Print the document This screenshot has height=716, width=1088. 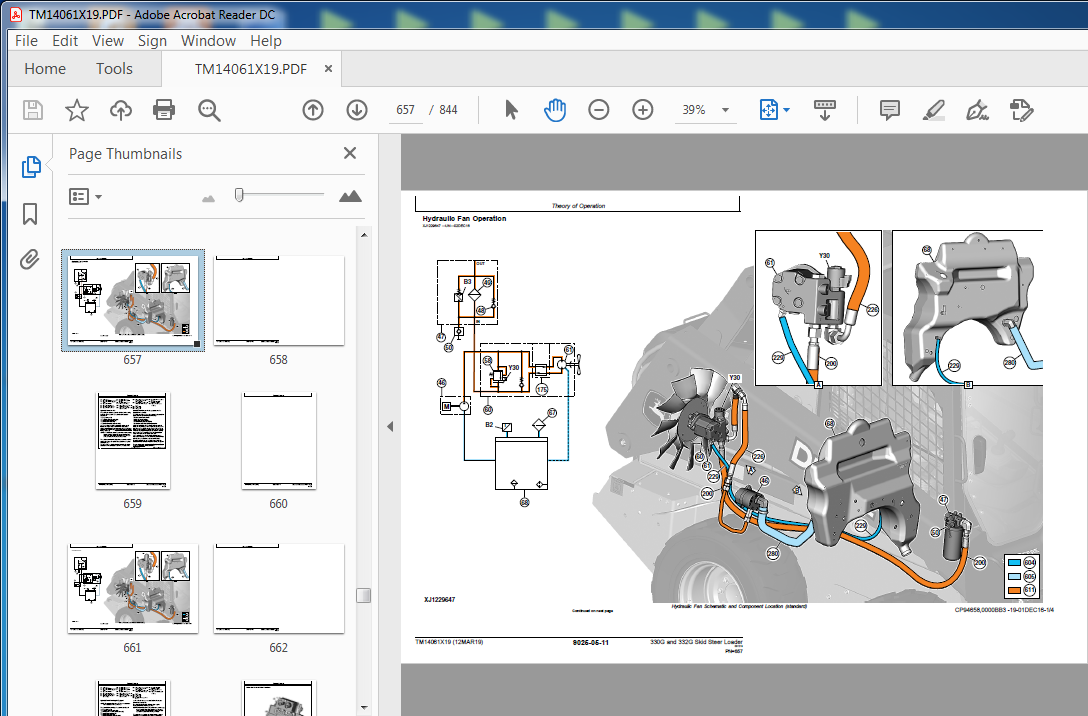click(164, 110)
